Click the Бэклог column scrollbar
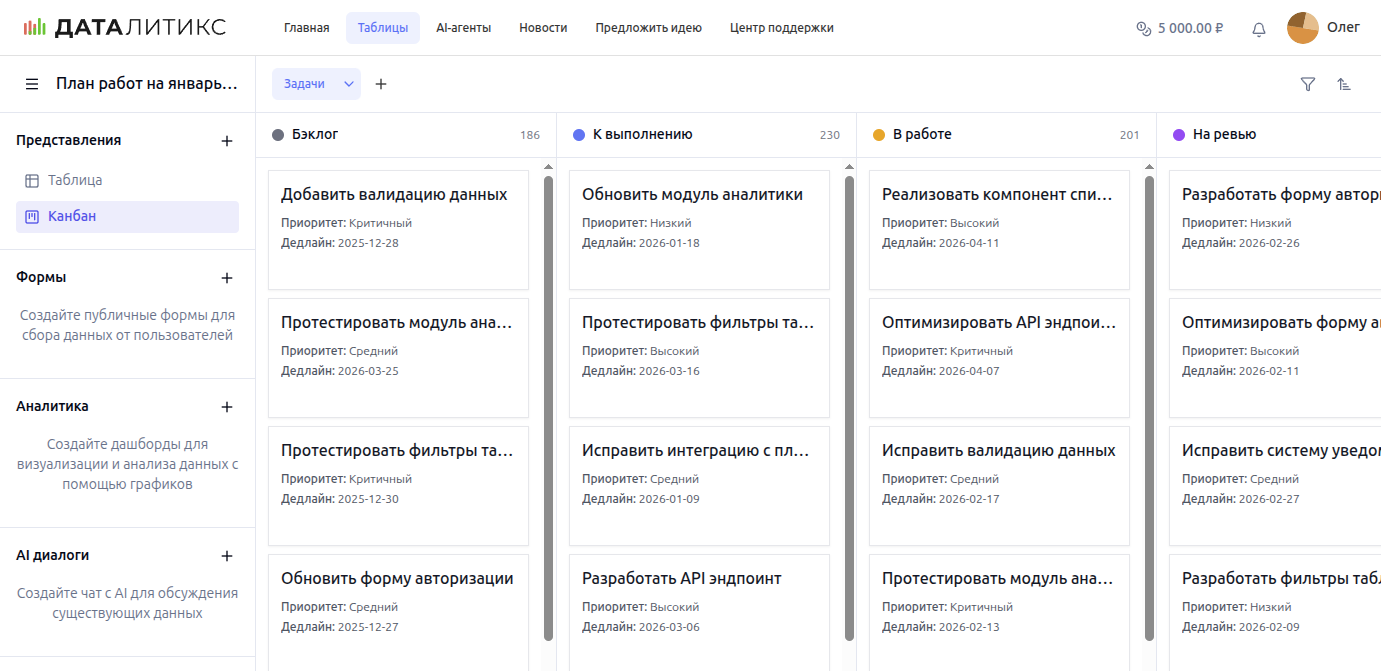 (548, 400)
